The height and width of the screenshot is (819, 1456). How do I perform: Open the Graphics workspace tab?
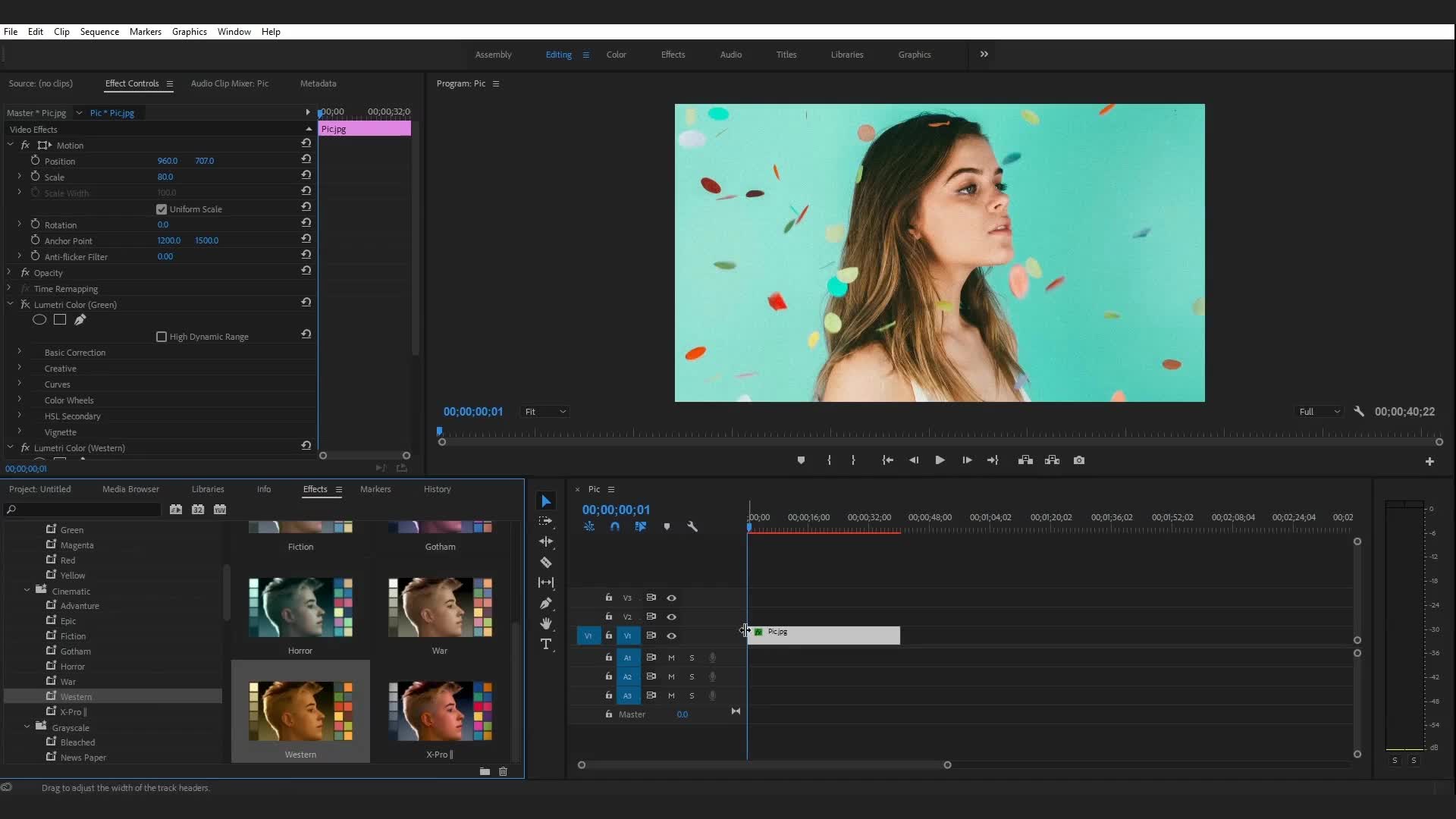(913, 54)
